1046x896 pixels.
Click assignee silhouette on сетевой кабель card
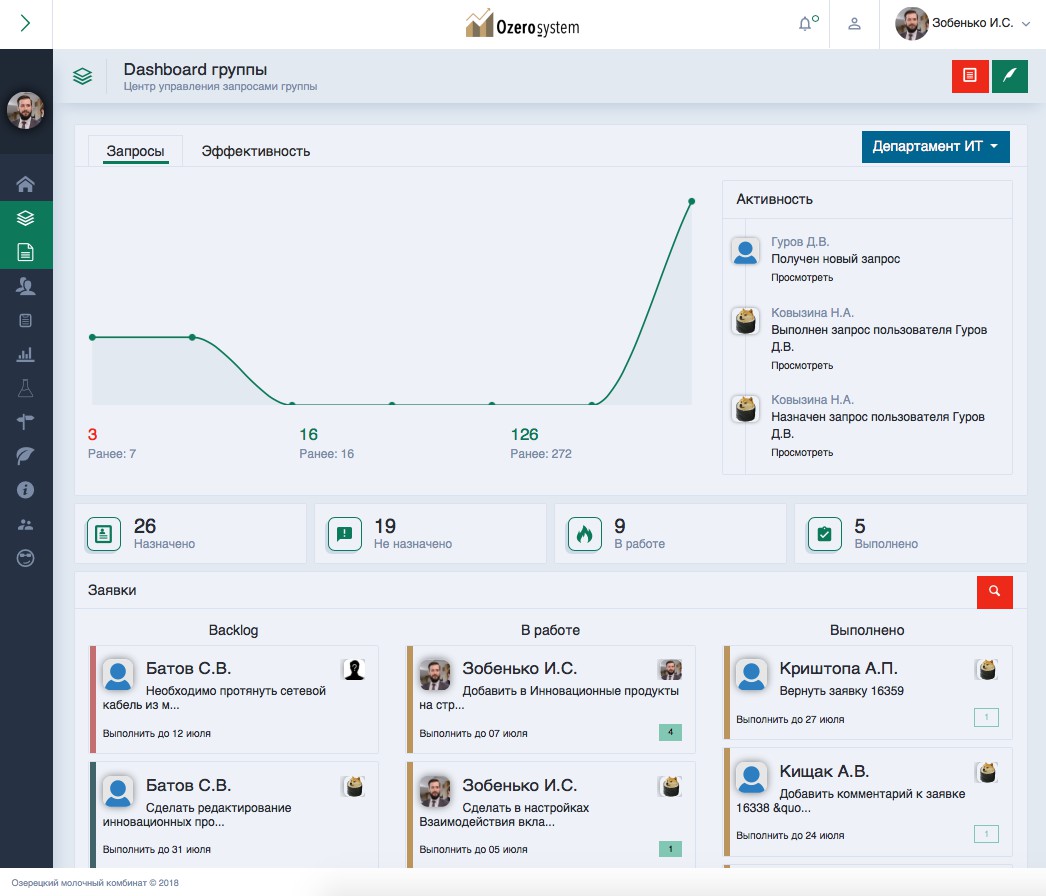(x=354, y=669)
